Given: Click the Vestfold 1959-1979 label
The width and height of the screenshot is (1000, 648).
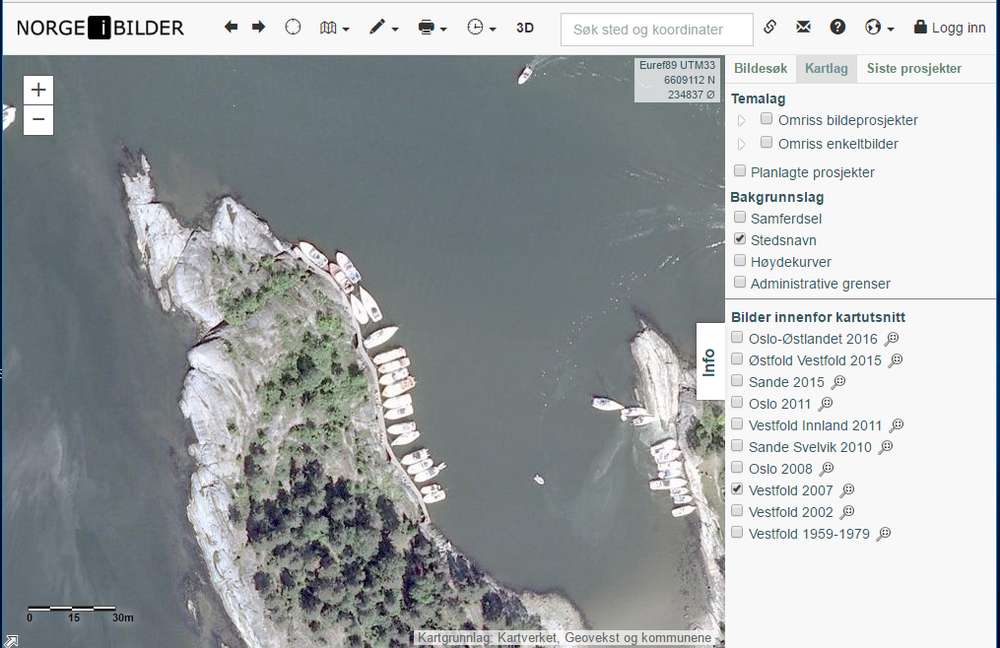Looking at the screenshot, I should (809, 534).
